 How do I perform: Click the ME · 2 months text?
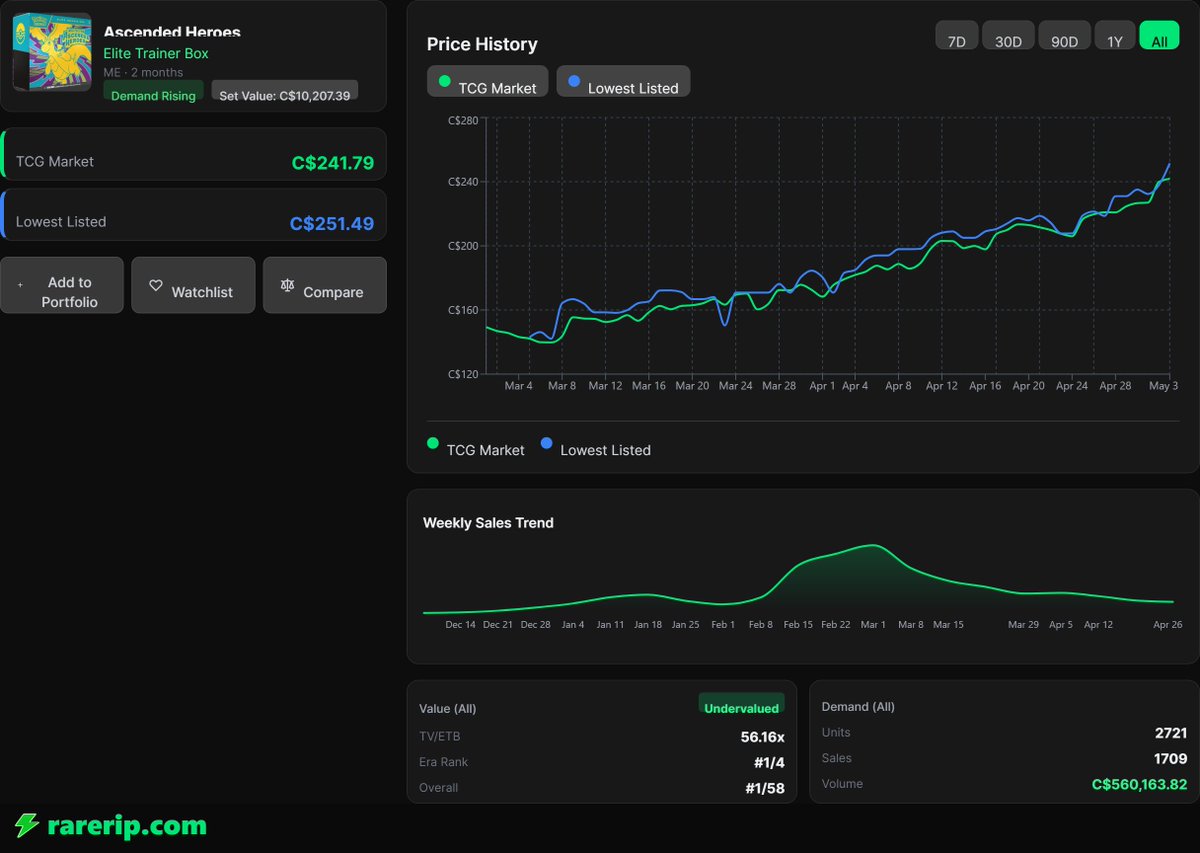tap(143, 73)
